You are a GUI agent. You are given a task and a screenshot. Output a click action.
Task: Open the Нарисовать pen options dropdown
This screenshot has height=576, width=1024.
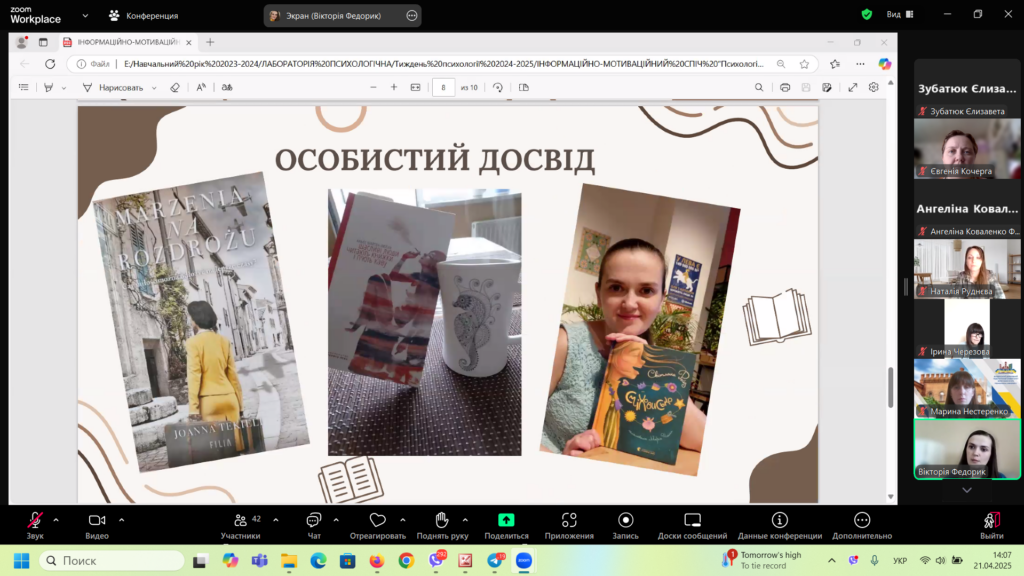tap(154, 88)
